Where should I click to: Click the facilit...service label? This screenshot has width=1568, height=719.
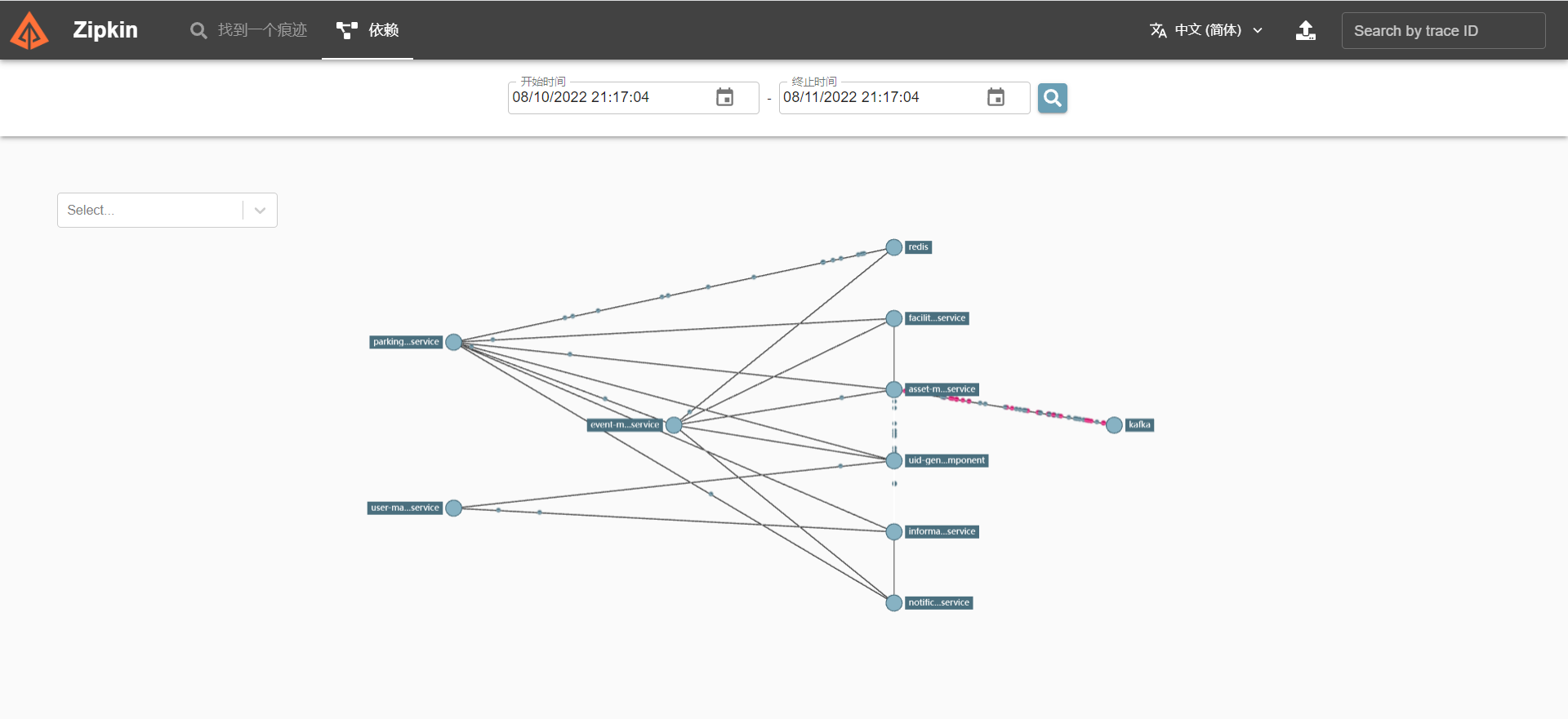pyautogui.click(x=937, y=318)
